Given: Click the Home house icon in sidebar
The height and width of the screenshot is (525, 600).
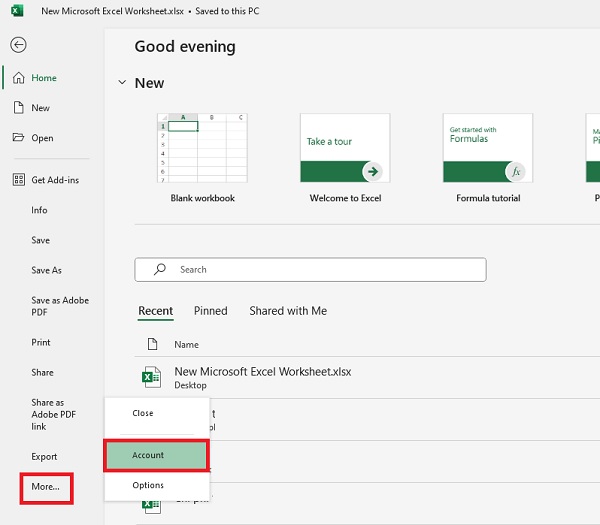Looking at the screenshot, I should [18, 78].
